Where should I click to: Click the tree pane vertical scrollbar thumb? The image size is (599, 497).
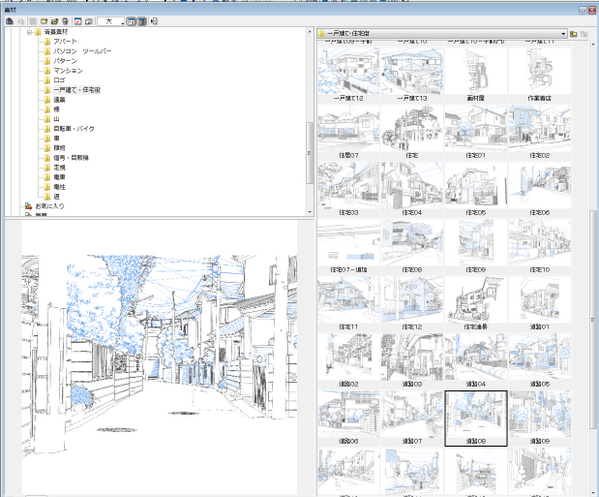pyautogui.click(x=310, y=153)
